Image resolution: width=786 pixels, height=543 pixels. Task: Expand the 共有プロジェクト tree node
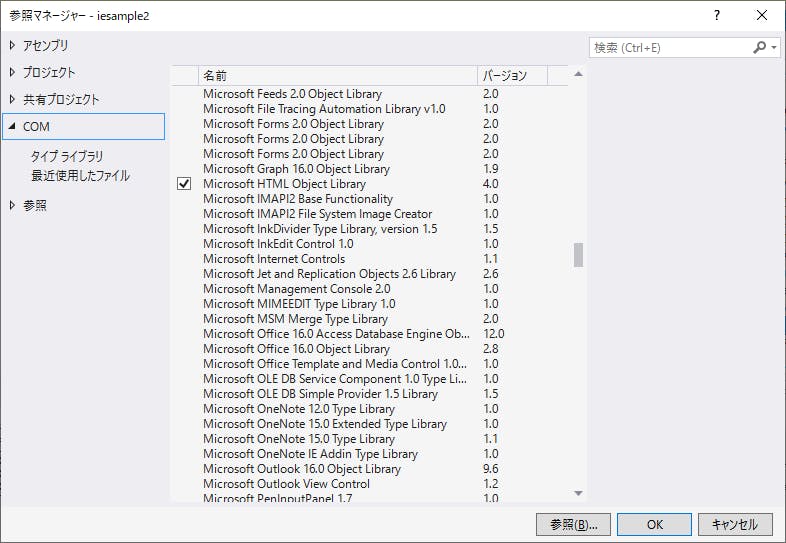pyautogui.click(x=13, y=99)
